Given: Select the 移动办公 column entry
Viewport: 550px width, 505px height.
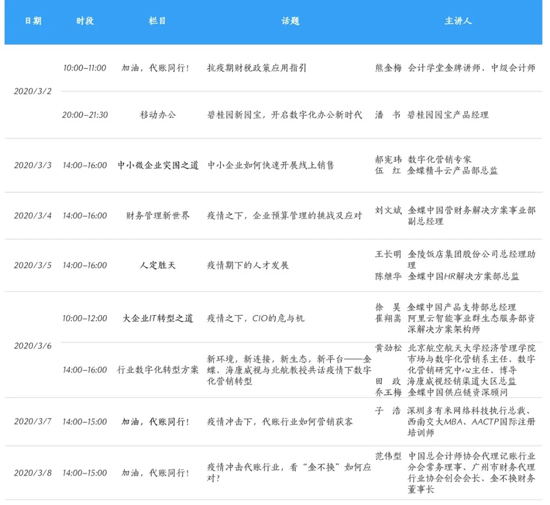Looking at the screenshot, I should coord(158,115).
